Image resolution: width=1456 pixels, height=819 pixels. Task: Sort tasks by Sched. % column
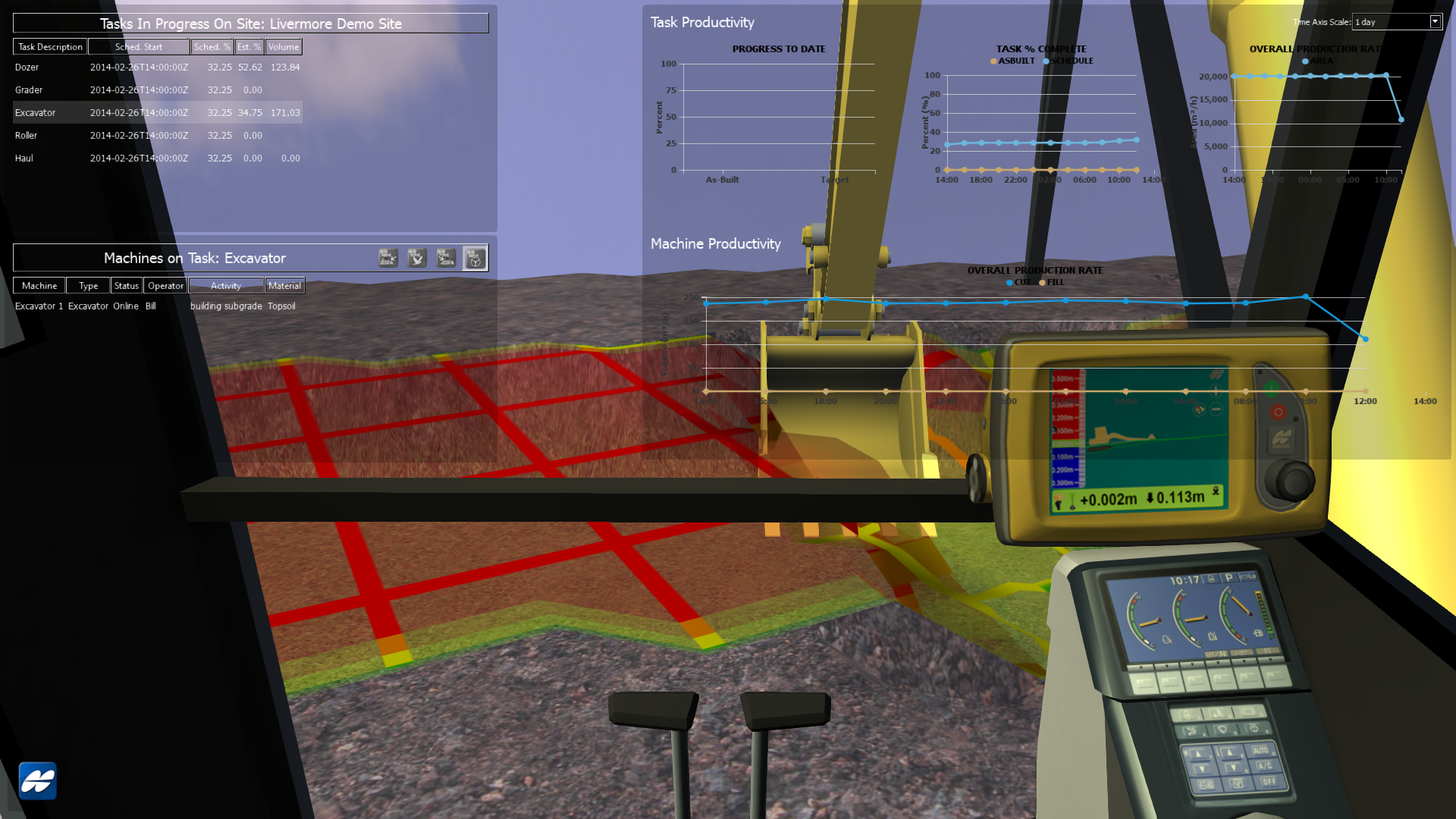coord(212,47)
